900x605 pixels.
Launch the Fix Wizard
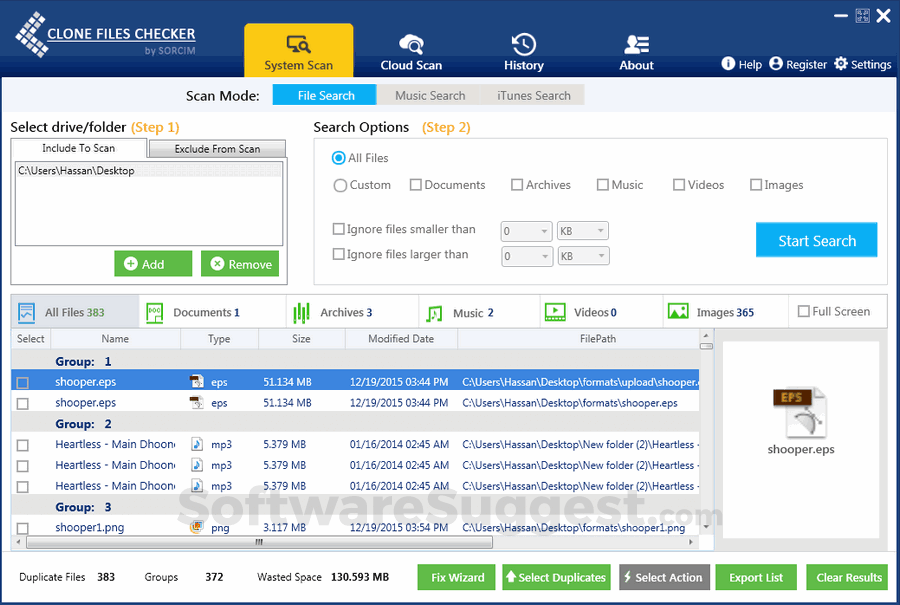[456, 577]
